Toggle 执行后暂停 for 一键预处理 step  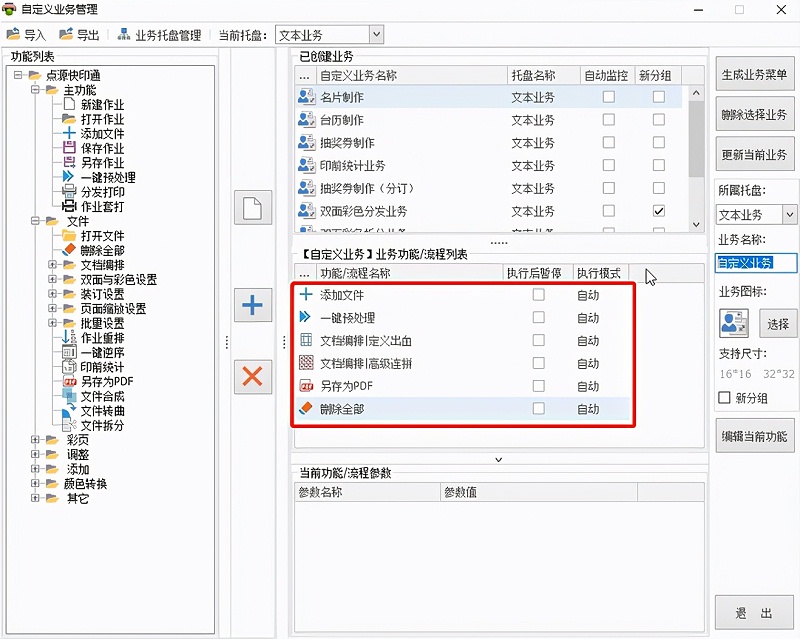tap(538, 317)
